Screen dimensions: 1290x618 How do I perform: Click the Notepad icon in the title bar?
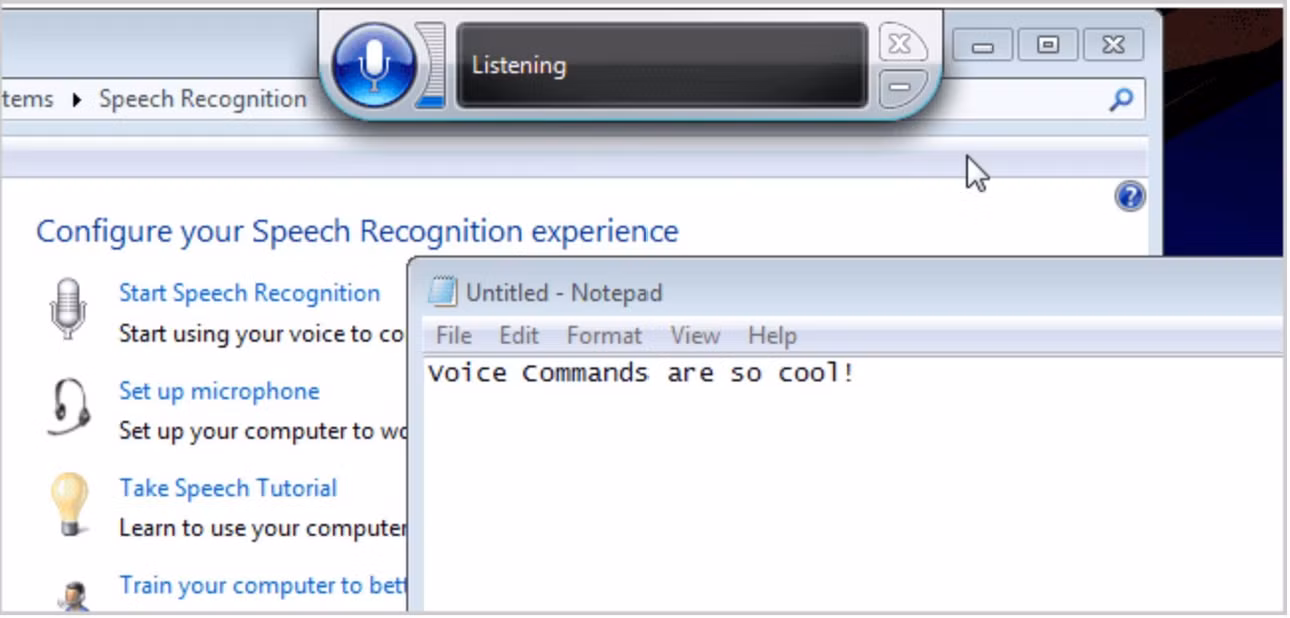pyautogui.click(x=442, y=291)
